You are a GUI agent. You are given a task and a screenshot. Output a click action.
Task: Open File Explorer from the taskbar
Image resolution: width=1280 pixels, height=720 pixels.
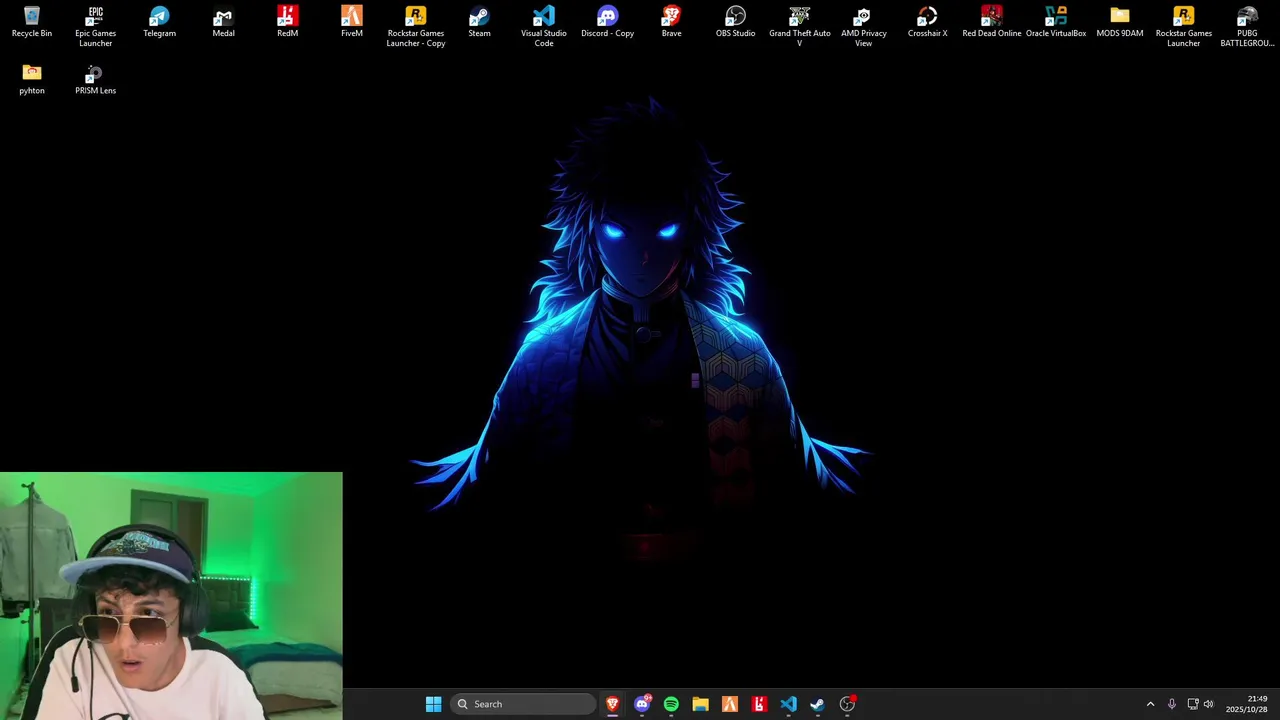700,704
